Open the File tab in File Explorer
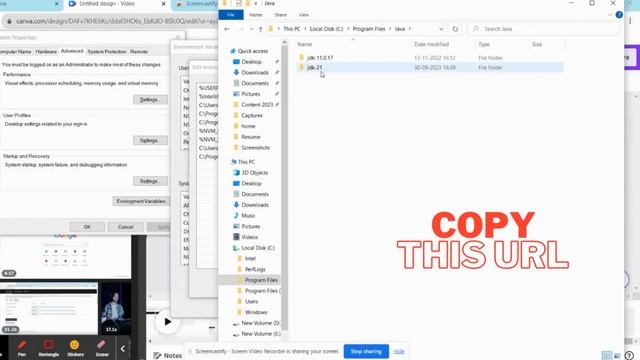 tap(231, 15)
